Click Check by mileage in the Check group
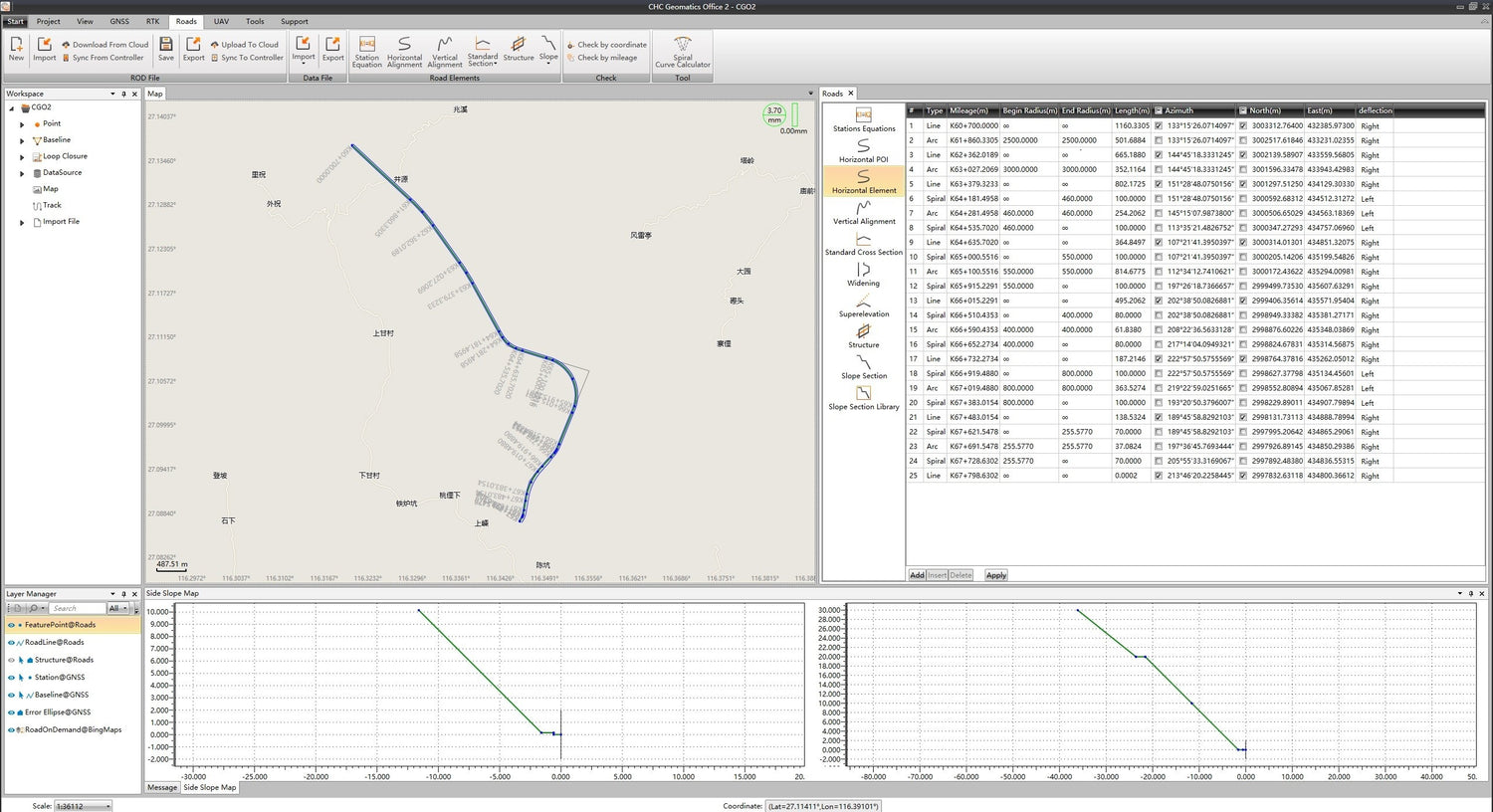Screen dimensions: 1493x812 [x=605, y=57]
